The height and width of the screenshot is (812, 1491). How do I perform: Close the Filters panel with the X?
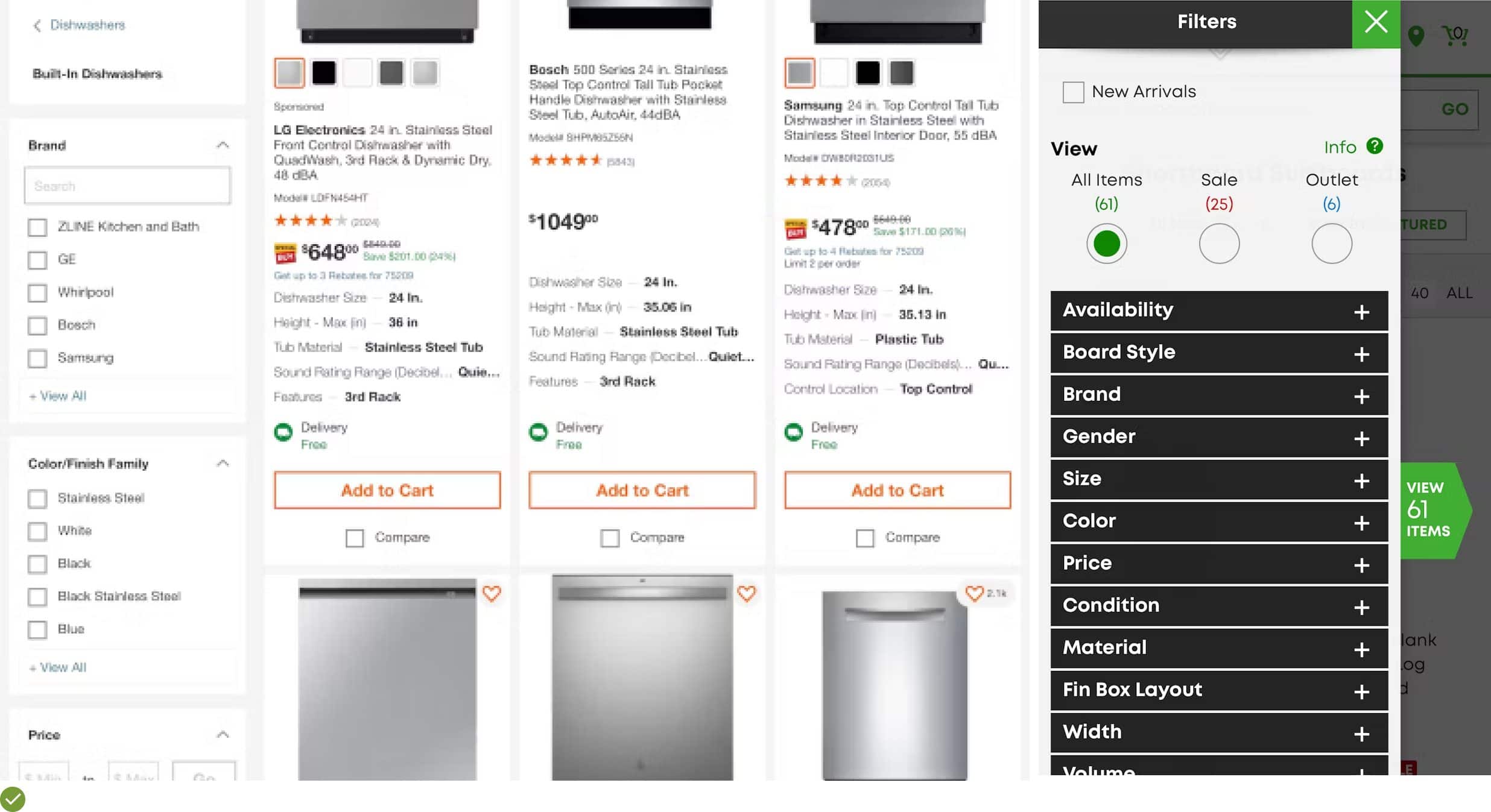1375,23
